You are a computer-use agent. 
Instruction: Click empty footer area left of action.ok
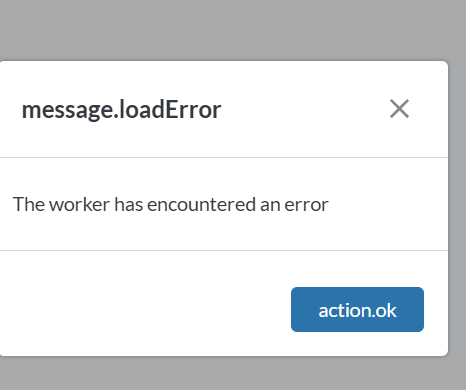145,309
